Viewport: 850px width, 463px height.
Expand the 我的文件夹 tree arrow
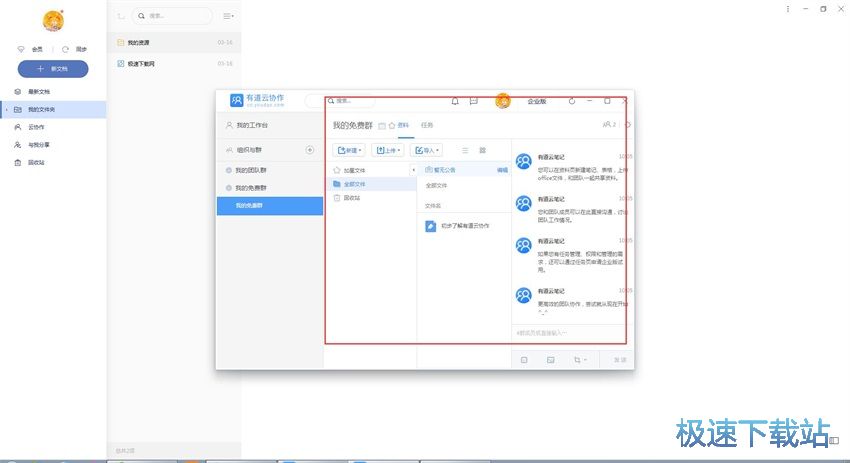pyautogui.click(x=7, y=110)
